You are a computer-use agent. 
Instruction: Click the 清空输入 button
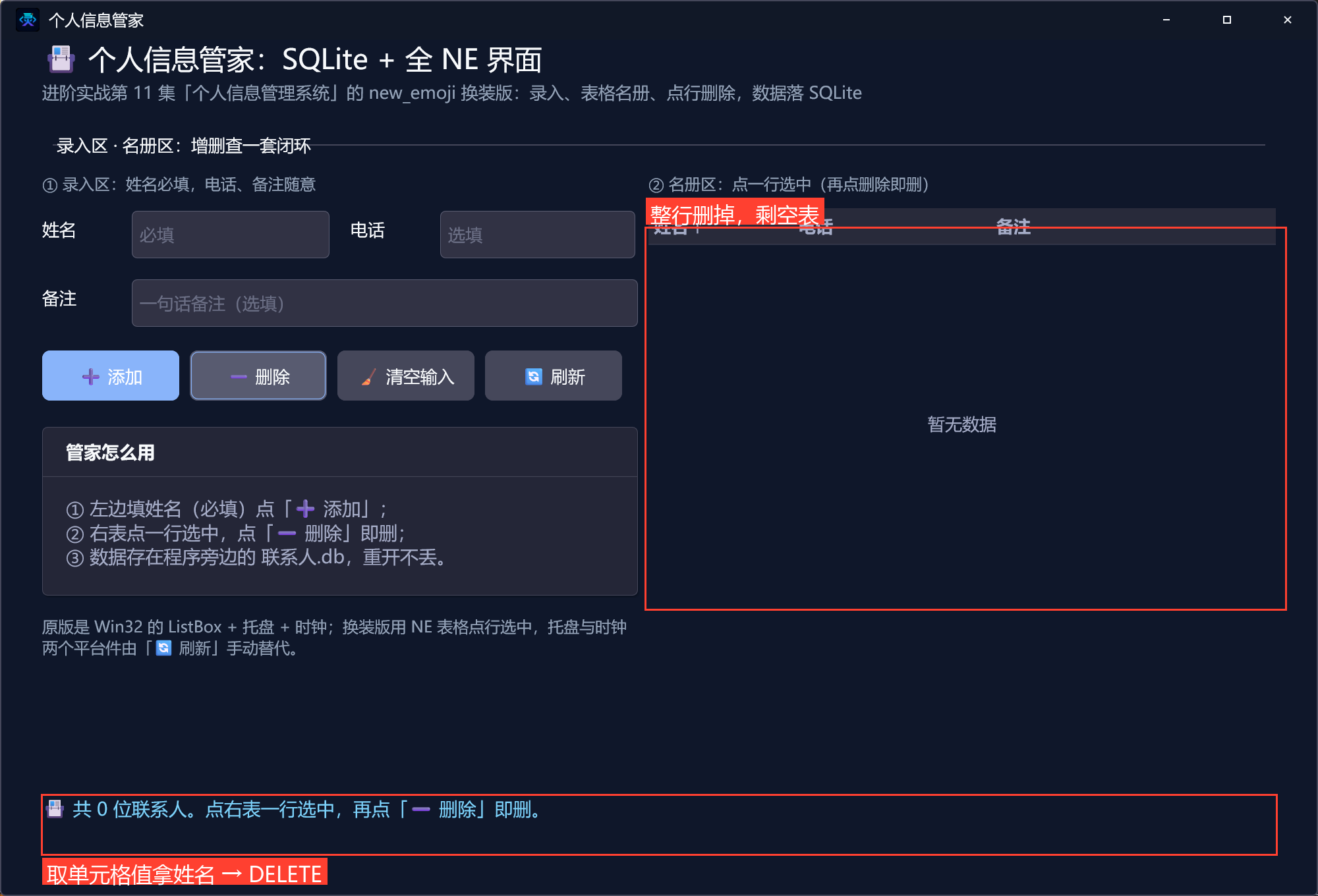[x=406, y=376]
